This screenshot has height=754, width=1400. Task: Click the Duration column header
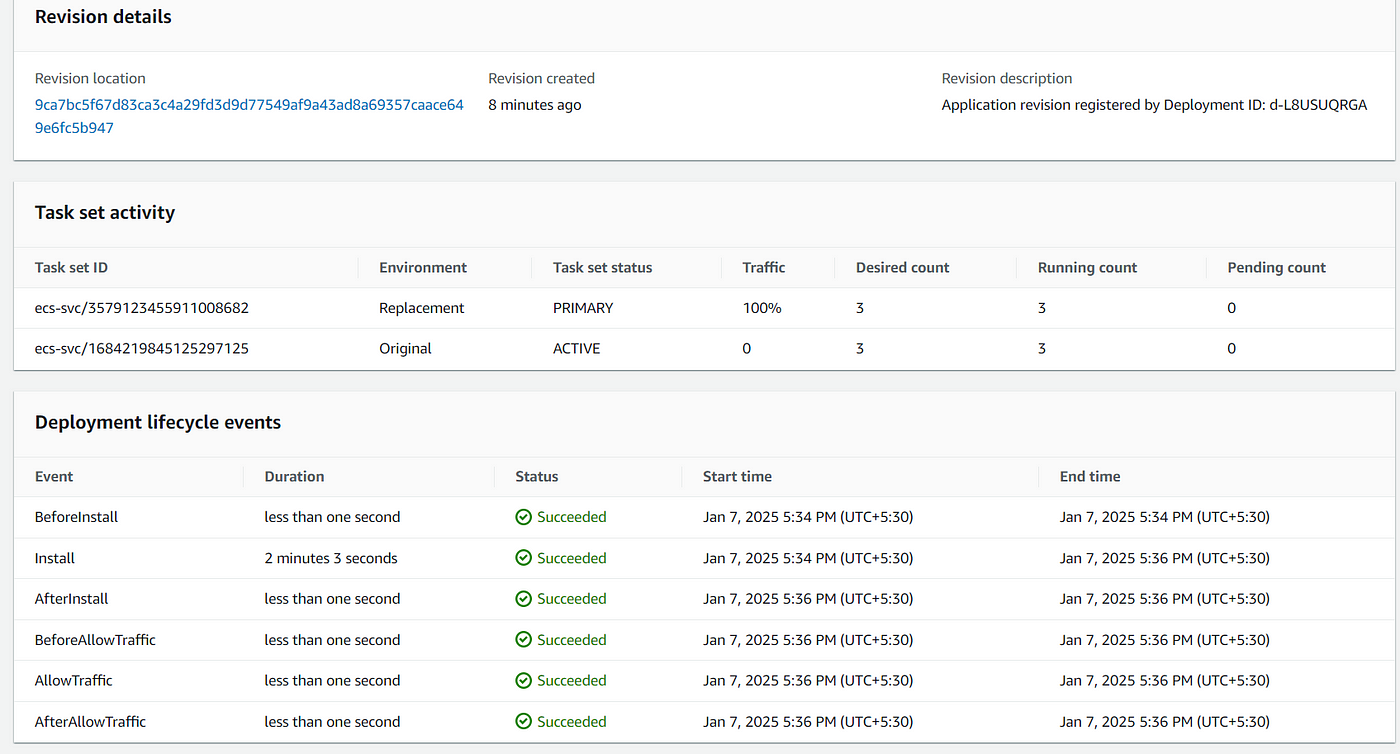tap(295, 476)
